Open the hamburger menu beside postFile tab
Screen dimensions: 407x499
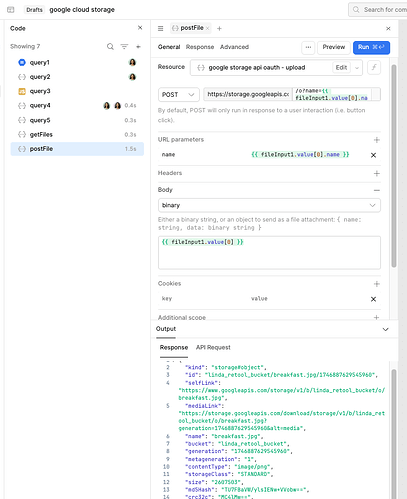(x=160, y=29)
